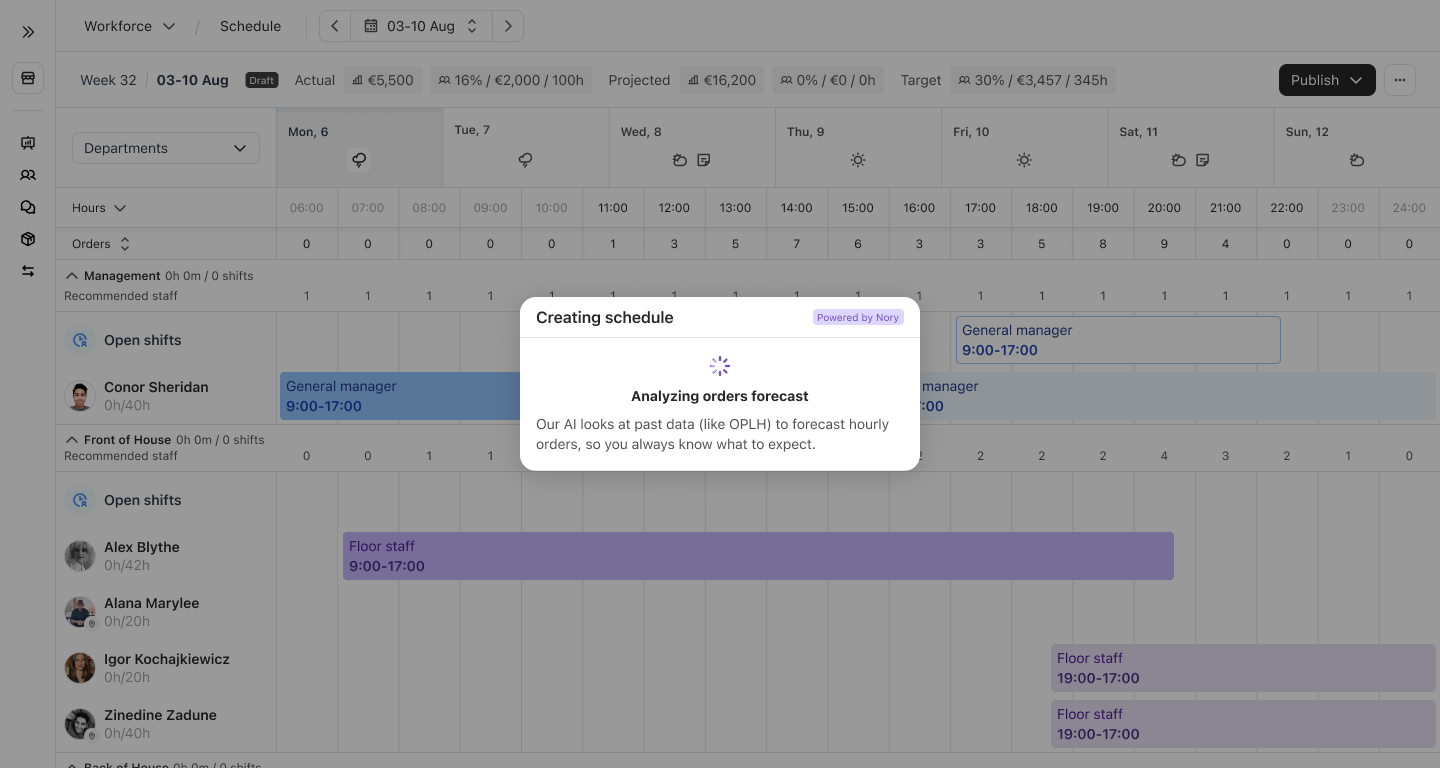Expand the collapsed sidebar with double-chevron icon
Viewport: 1440px width, 768px height.
[28, 32]
